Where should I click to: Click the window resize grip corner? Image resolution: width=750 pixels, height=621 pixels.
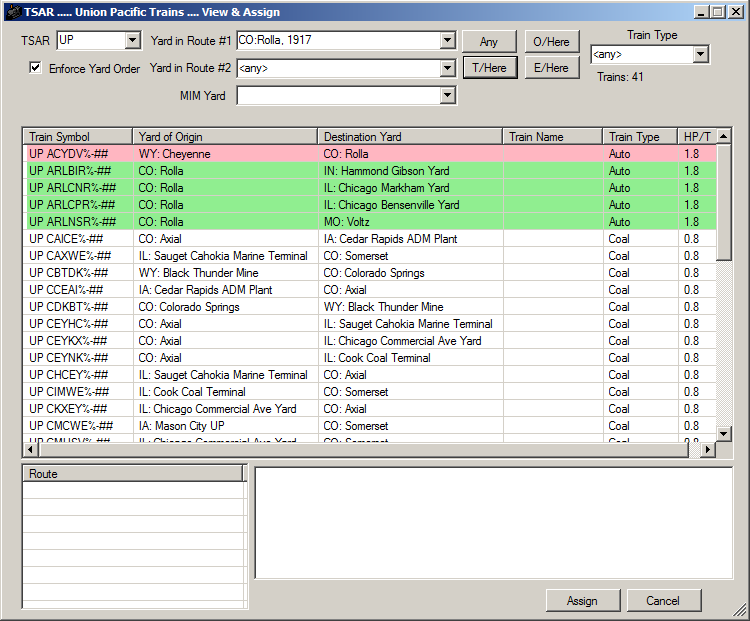click(740, 610)
